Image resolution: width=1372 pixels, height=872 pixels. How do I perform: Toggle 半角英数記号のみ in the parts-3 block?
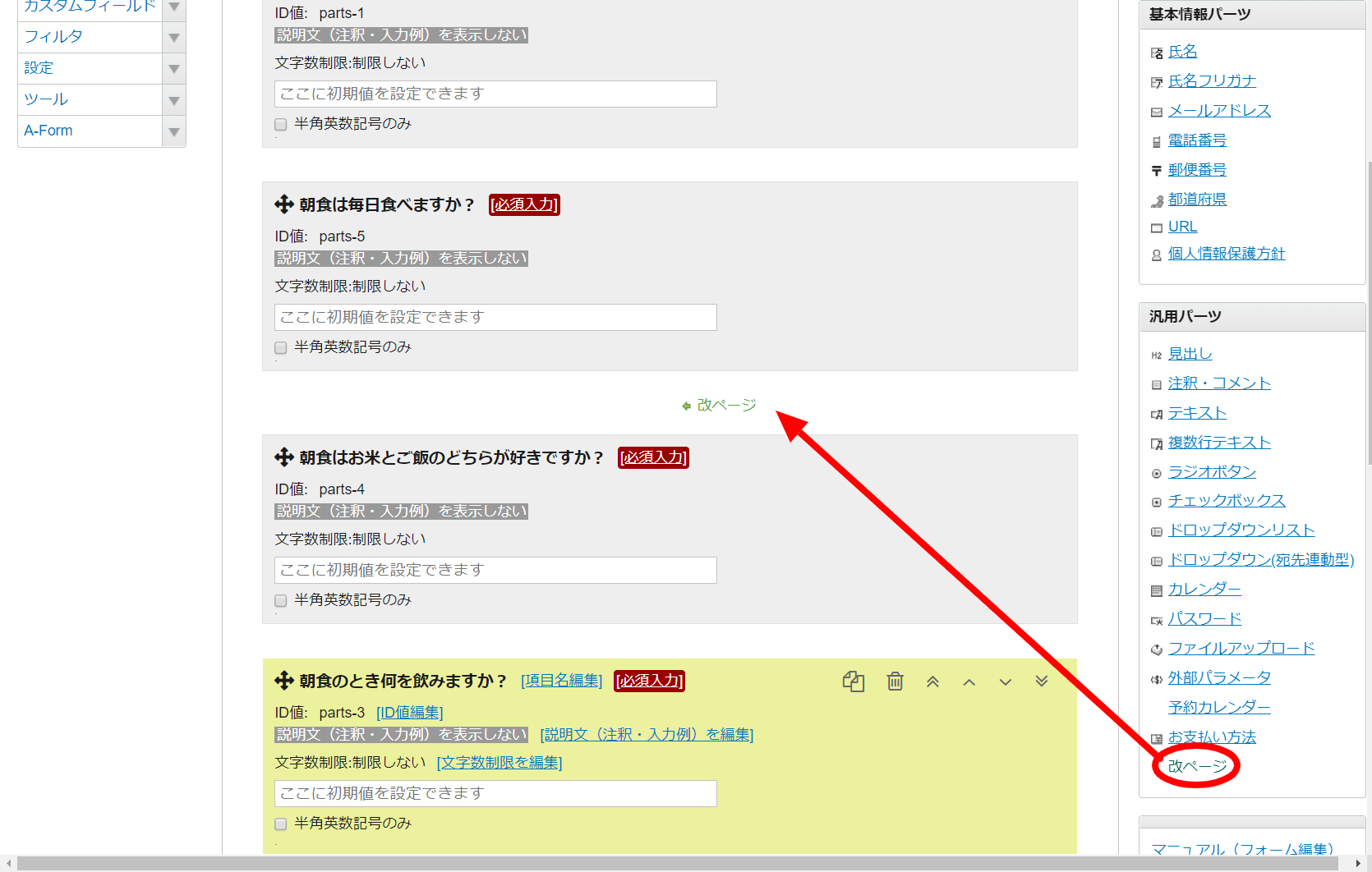pos(281,824)
